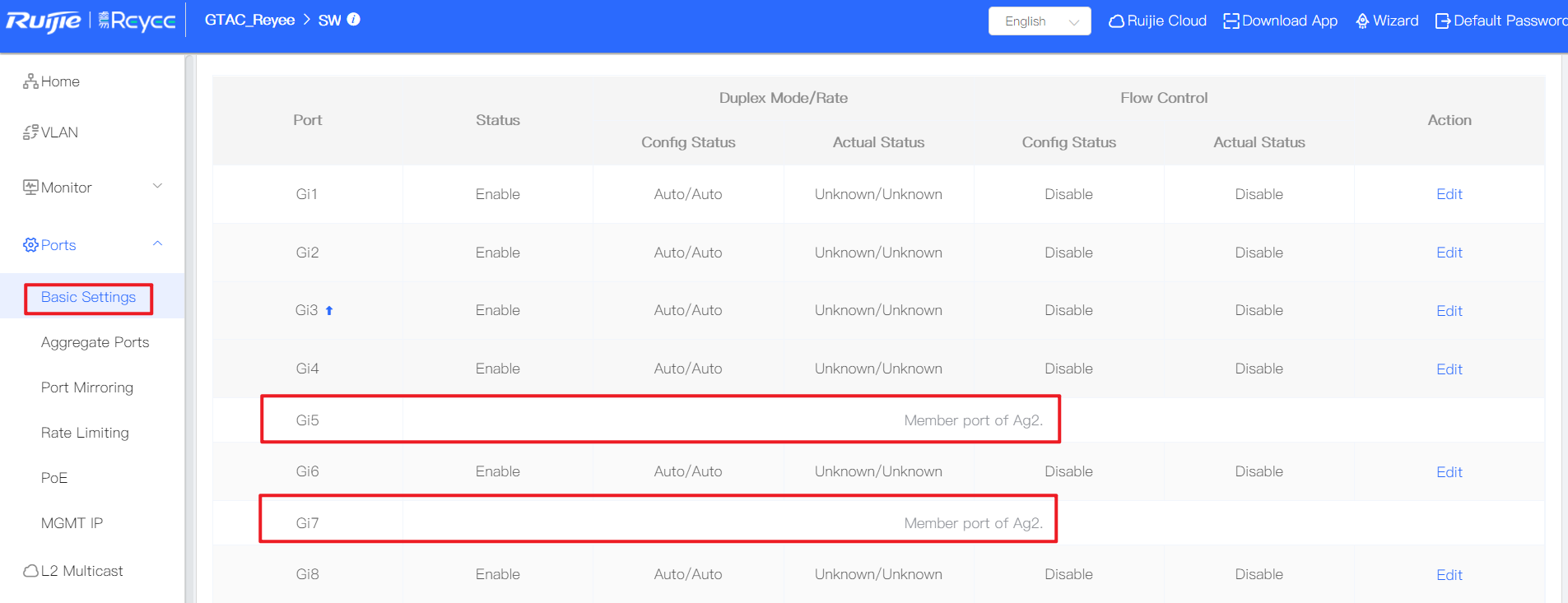Edit port Gi4 settings
Screen dimensions: 1568x603
1449,369
